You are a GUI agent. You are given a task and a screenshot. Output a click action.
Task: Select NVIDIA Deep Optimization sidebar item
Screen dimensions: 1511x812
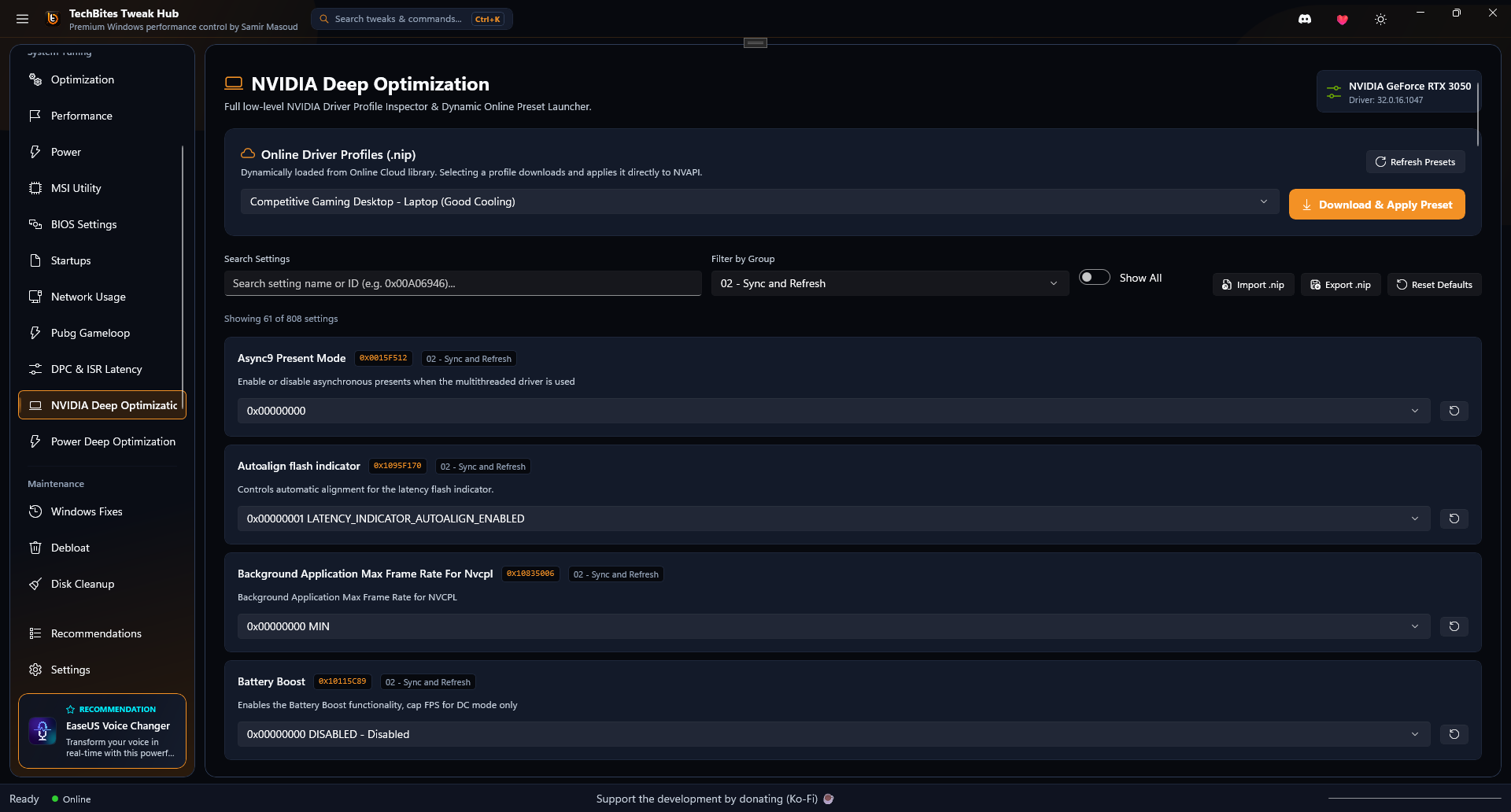coord(102,405)
